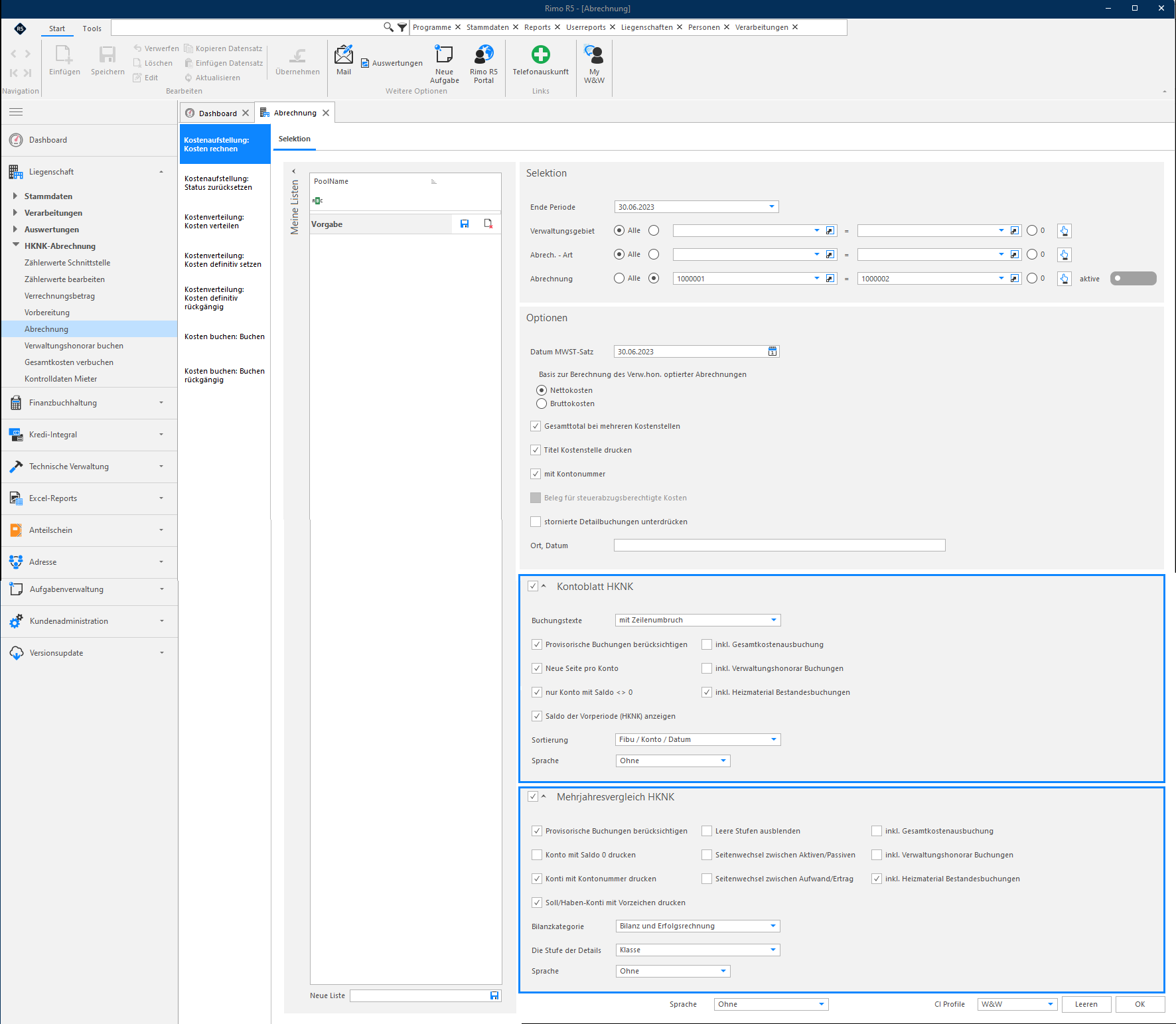The height and width of the screenshot is (1024, 1176).
Task: Click the Auswertungen toolbar item
Action: (392, 63)
